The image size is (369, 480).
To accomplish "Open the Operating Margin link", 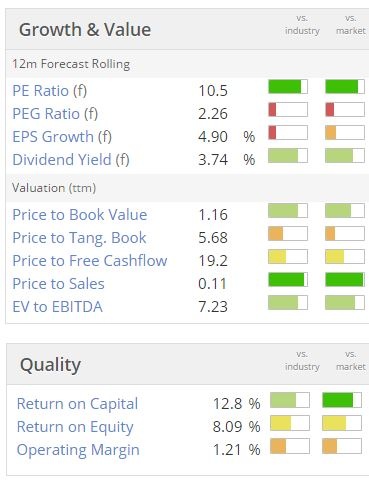I will coord(78,450).
